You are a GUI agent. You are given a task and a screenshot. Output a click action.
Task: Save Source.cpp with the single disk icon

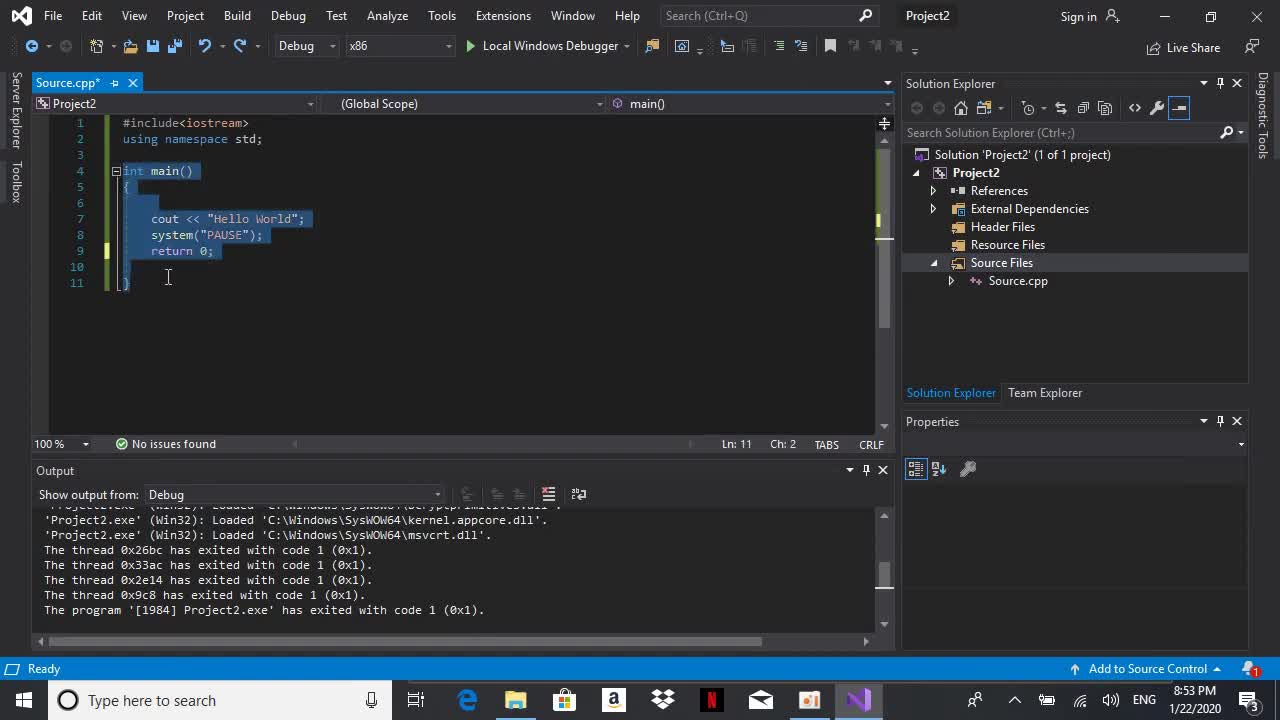[x=153, y=46]
